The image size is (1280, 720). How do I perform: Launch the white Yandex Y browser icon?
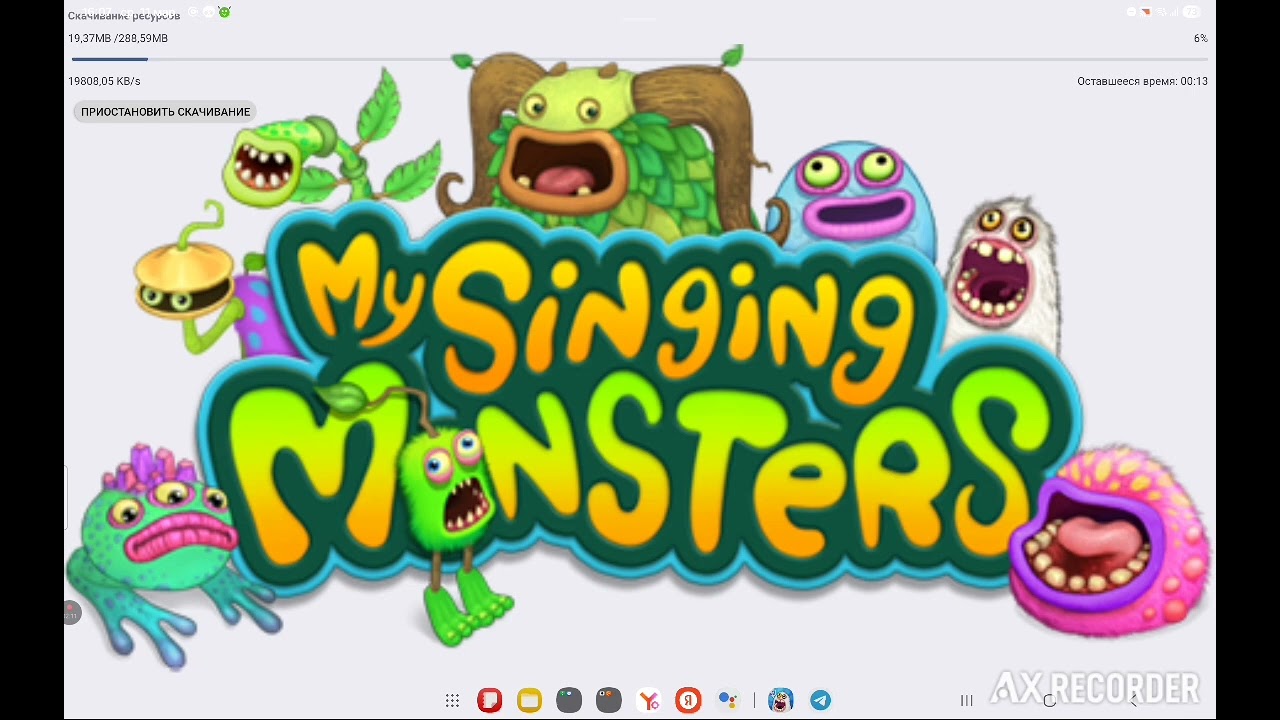coord(649,700)
